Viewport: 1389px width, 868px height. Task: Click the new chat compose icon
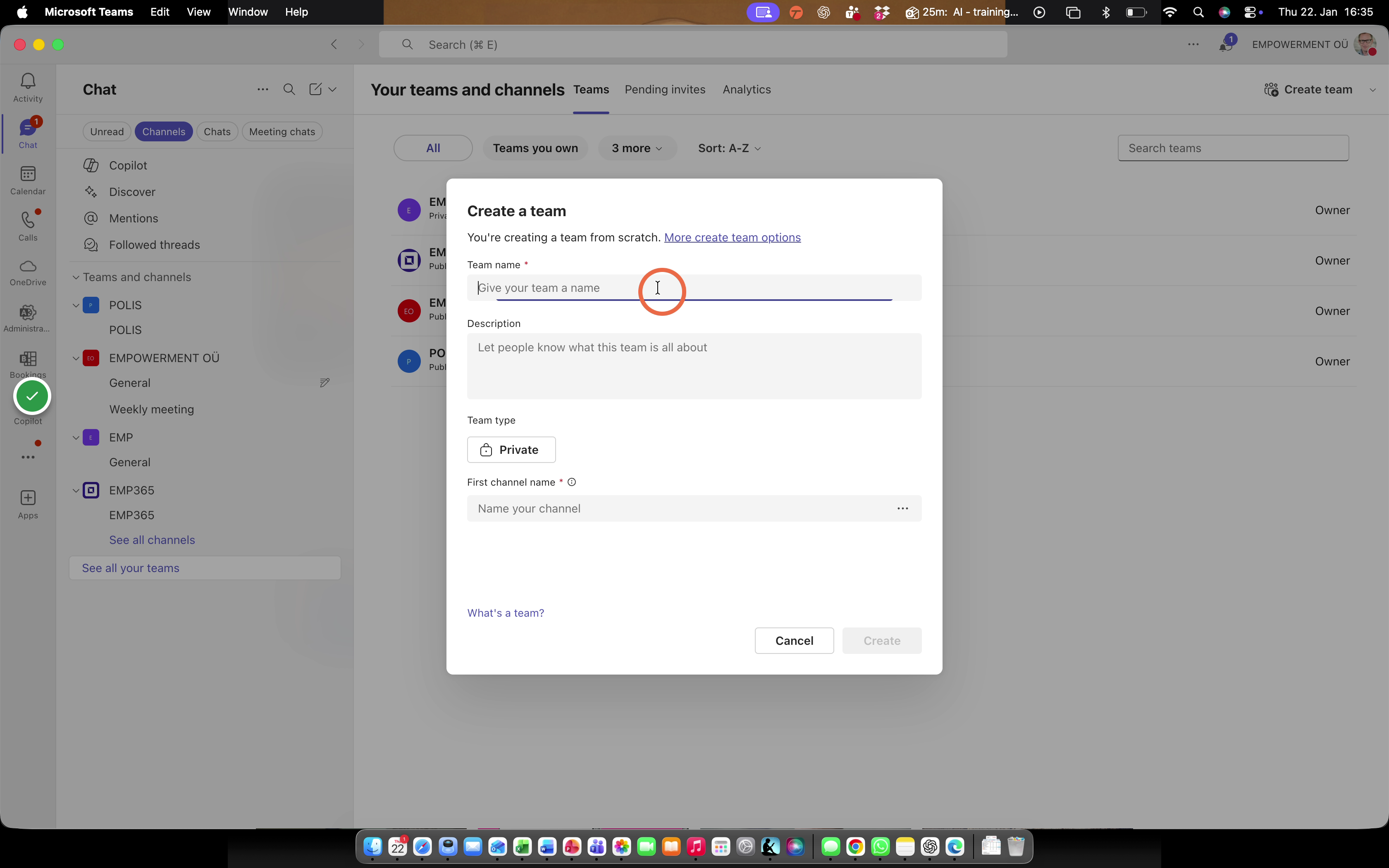click(315, 89)
